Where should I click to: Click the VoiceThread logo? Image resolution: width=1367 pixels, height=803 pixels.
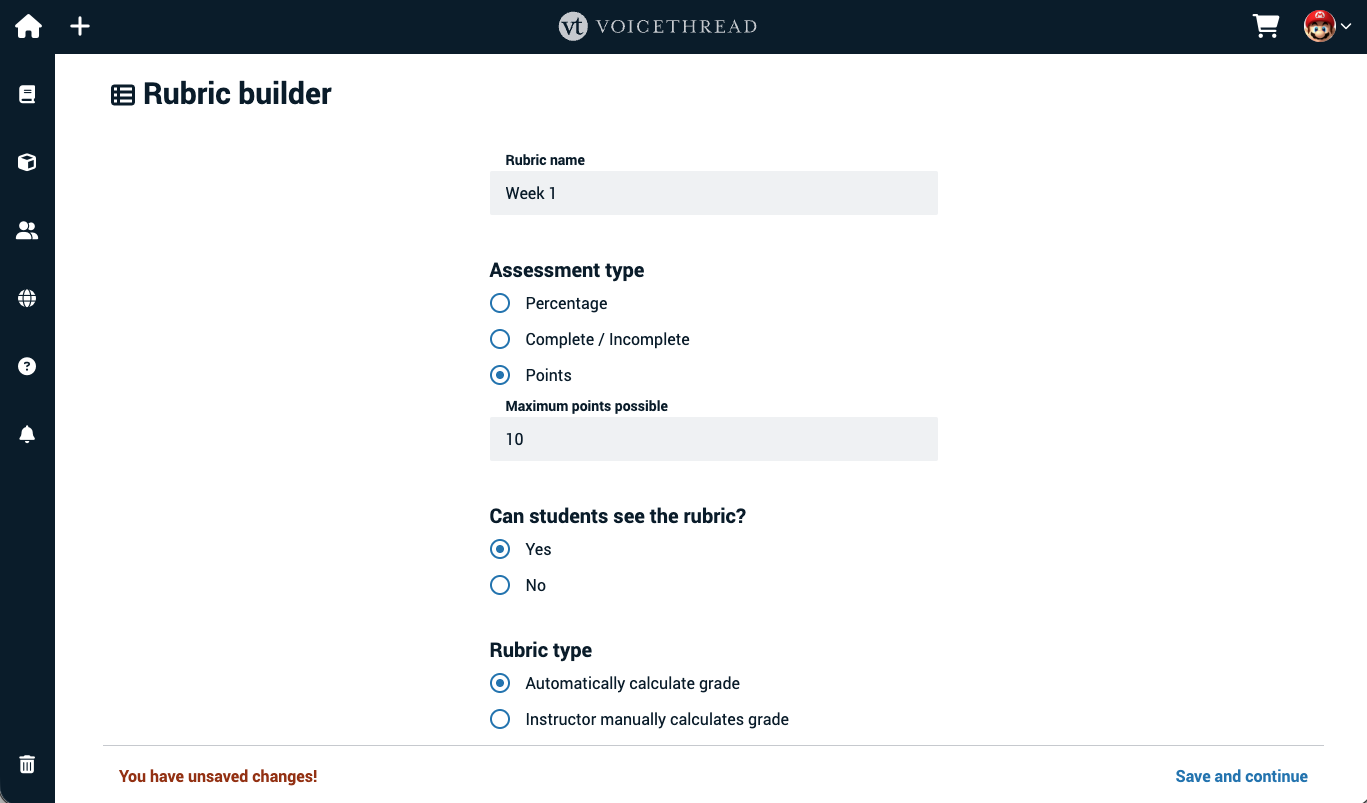[x=657, y=26]
